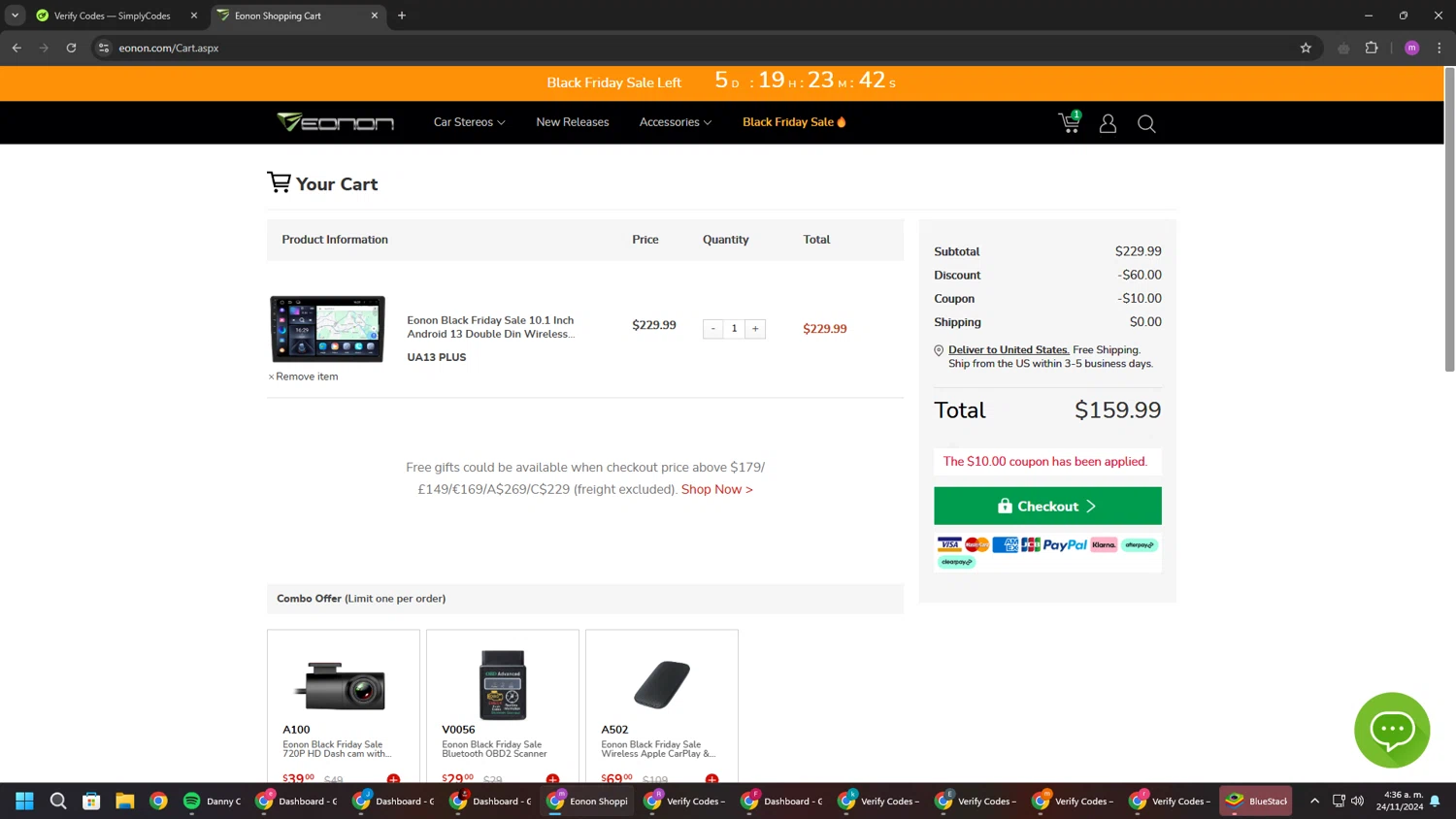Click the UA13 PLUS model label

pyautogui.click(x=437, y=357)
